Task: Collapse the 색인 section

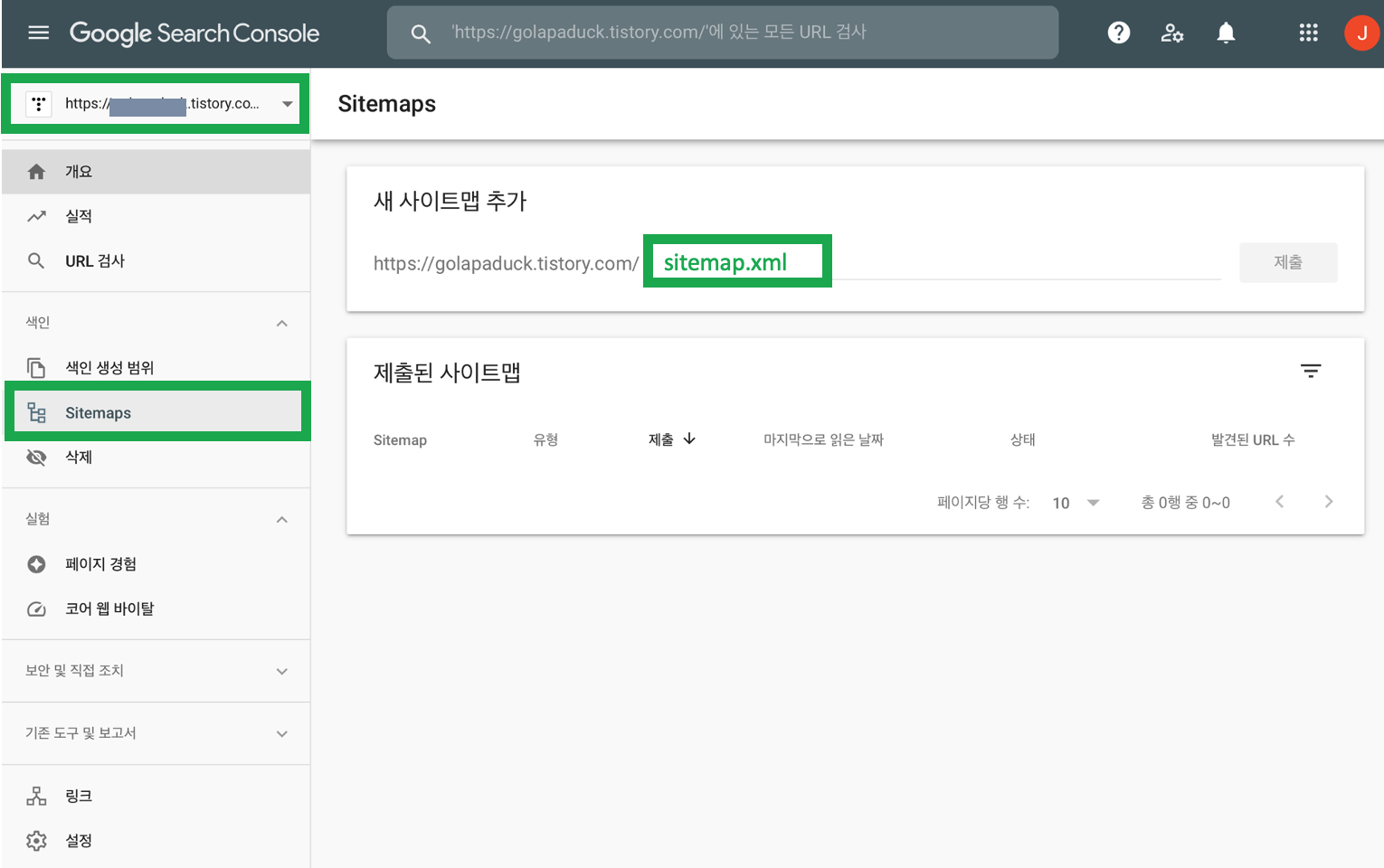Action: (282, 324)
